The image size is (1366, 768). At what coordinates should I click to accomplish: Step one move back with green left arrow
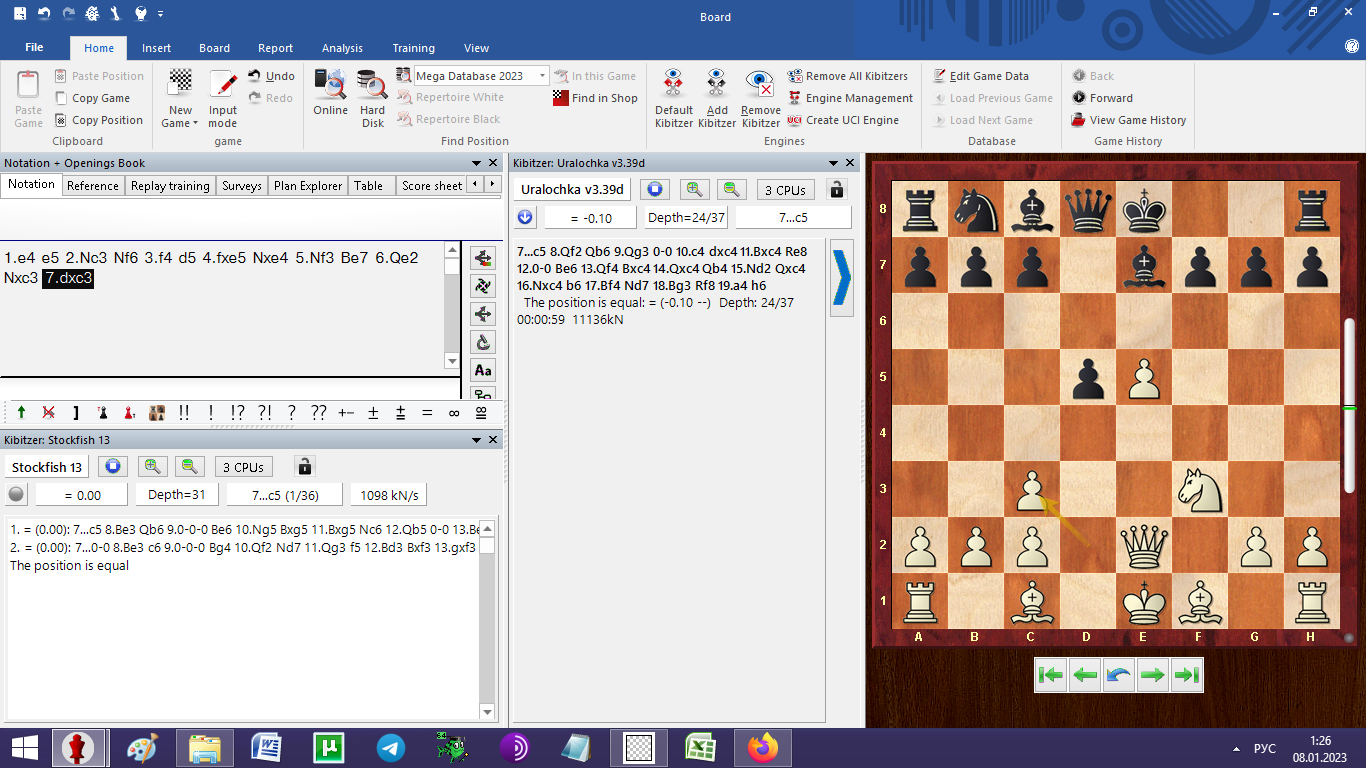[x=1085, y=675]
